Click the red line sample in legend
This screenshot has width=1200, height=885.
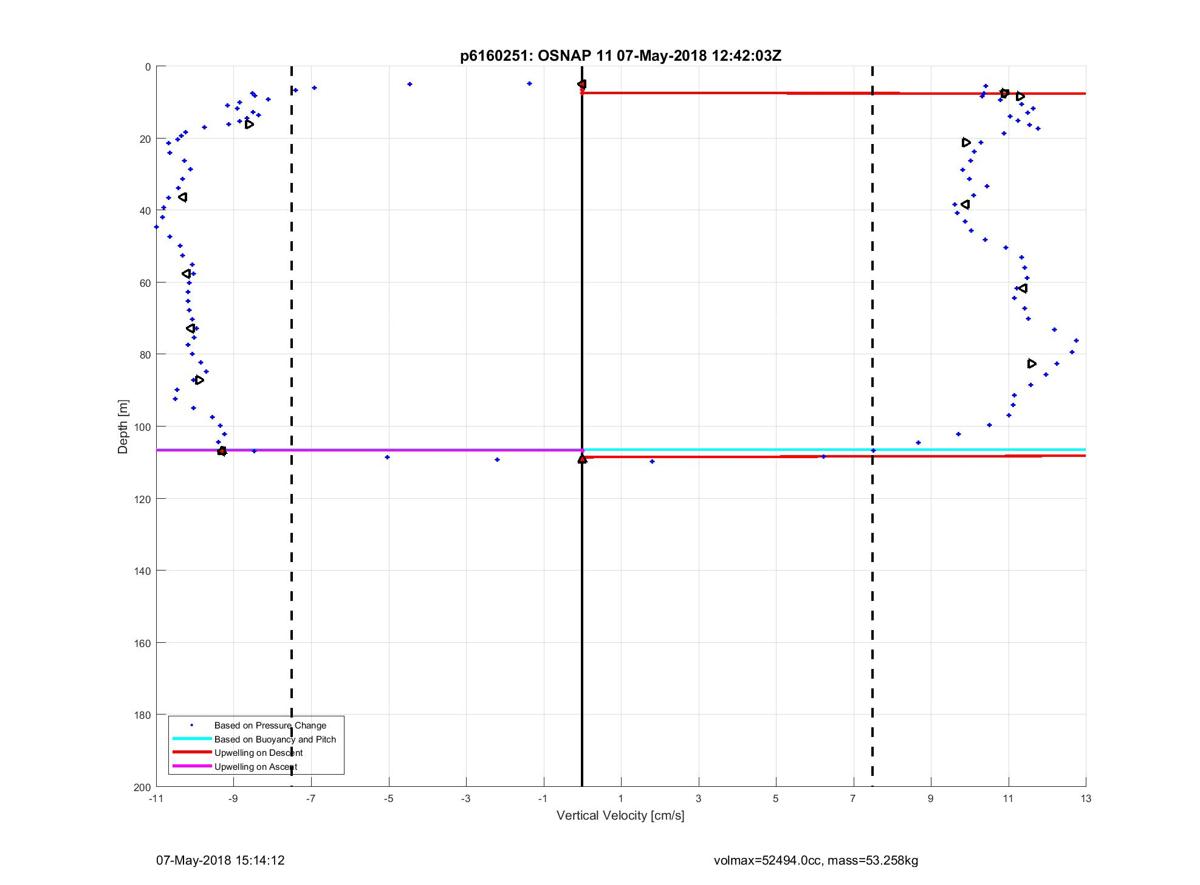pyautogui.click(x=191, y=753)
